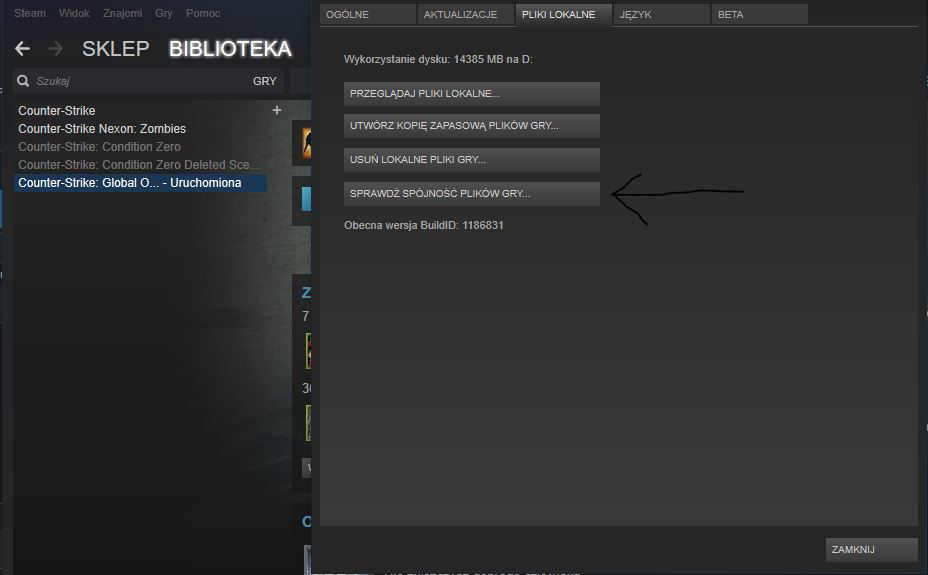Click the plus icon beside Counter-Strike
The height and width of the screenshot is (575, 928).
point(276,110)
